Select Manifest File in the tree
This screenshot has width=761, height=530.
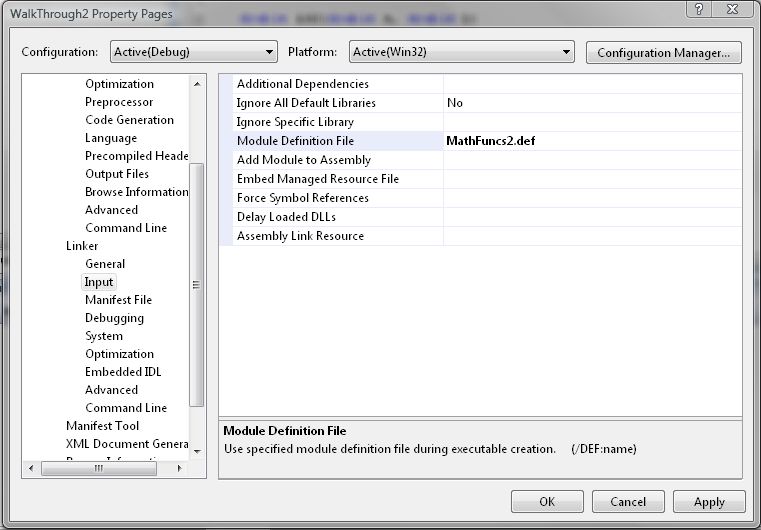pos(118,300)
